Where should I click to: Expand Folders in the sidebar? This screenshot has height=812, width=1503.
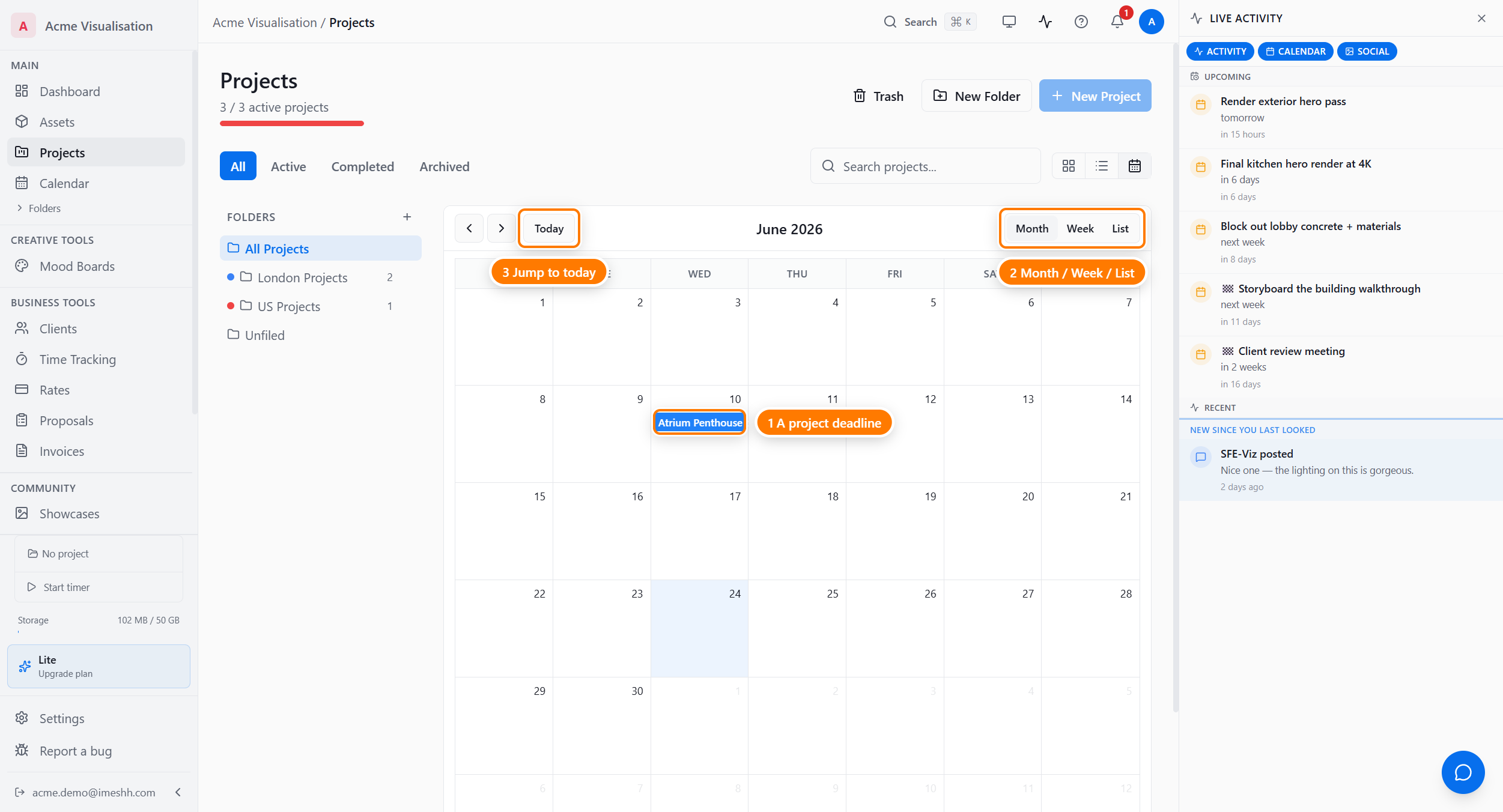38,208
